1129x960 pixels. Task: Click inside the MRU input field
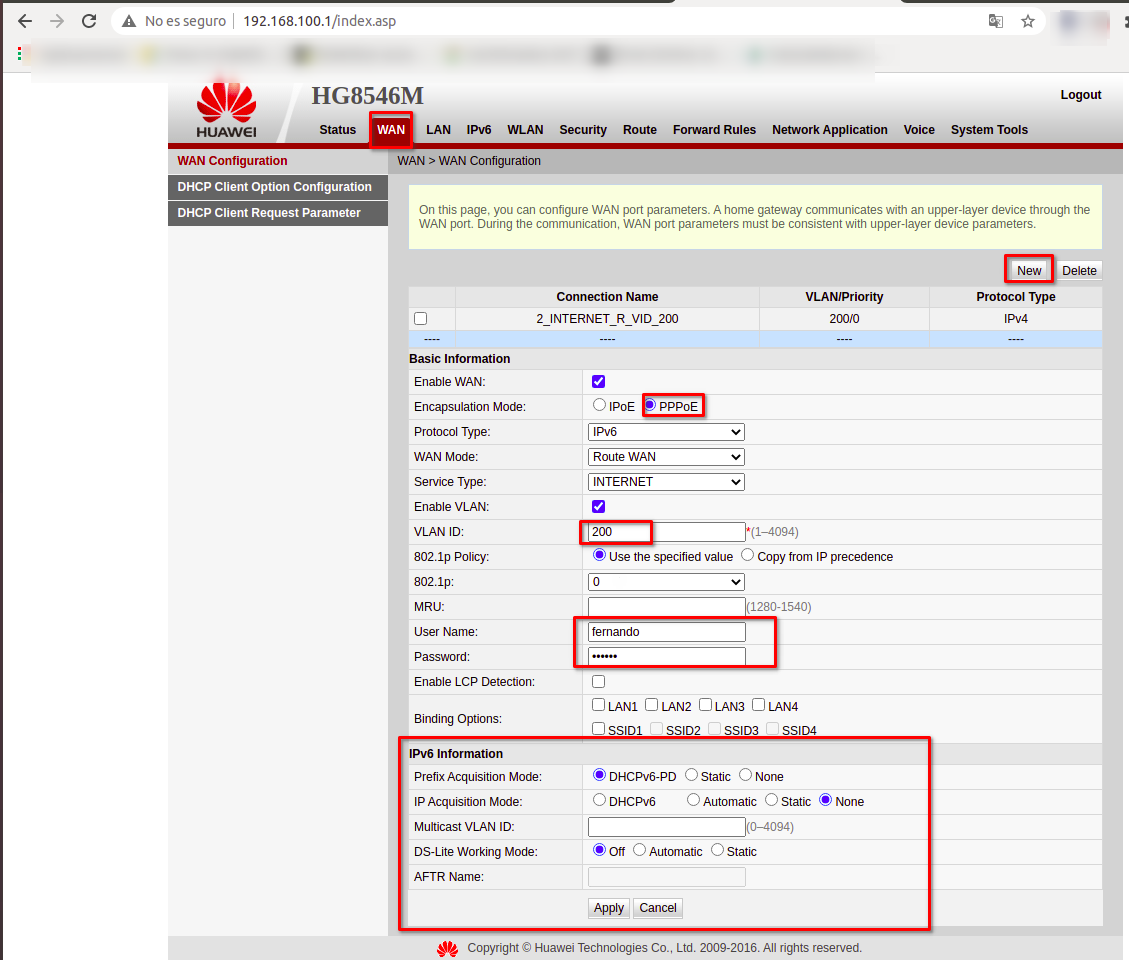point(665,606)
